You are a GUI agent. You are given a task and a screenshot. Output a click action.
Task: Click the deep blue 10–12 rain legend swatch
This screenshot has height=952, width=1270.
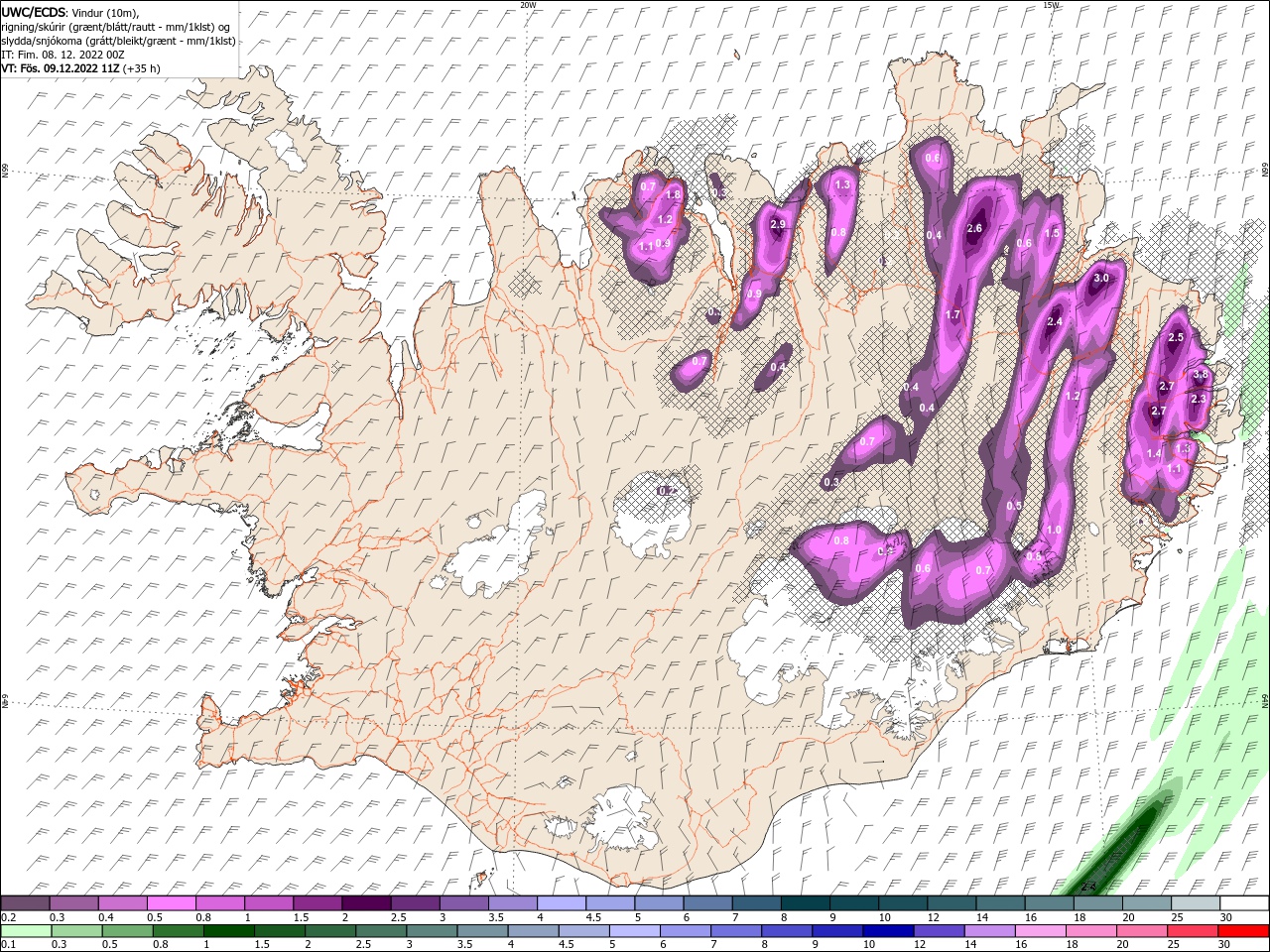pos(887,931)
